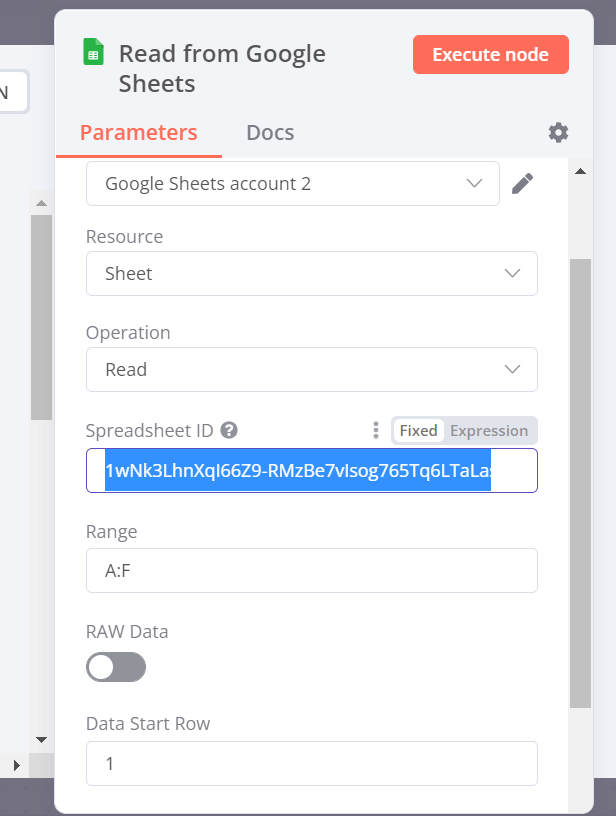Click the Spreadsheet ID help question mark

click(228, 430)
